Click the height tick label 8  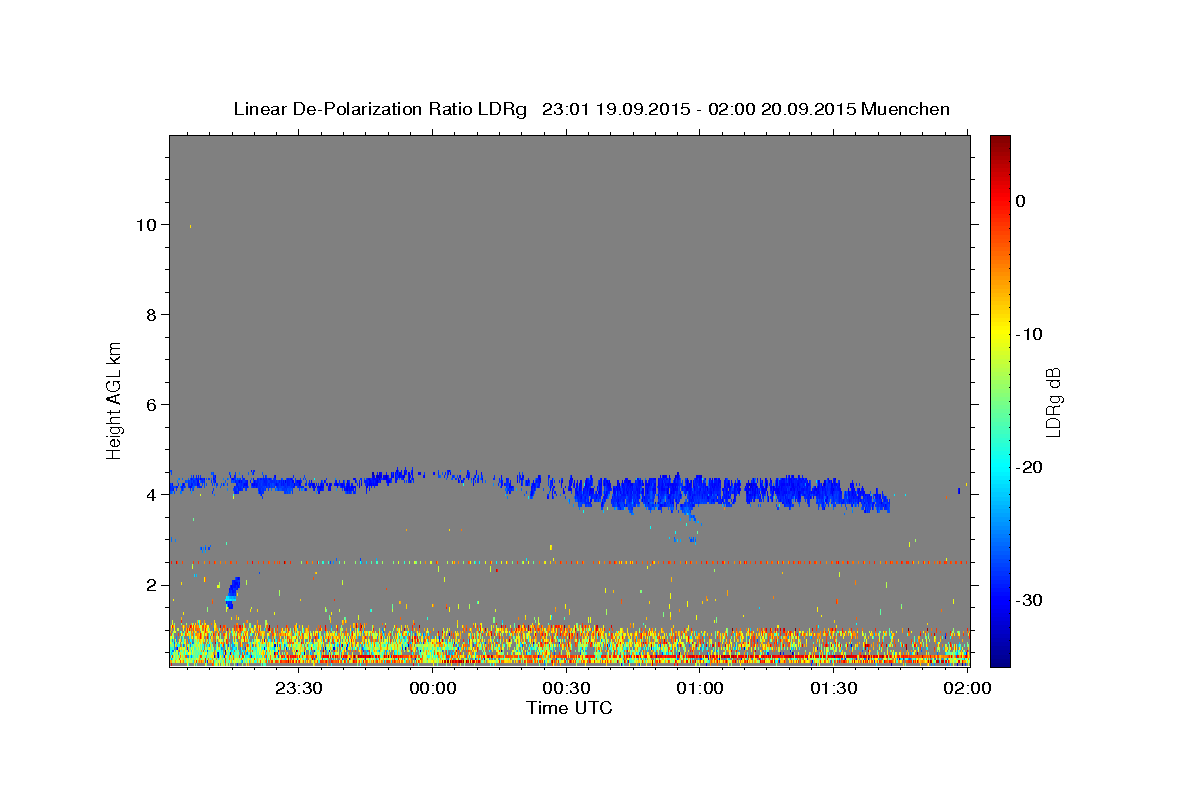tap(151, 315)
